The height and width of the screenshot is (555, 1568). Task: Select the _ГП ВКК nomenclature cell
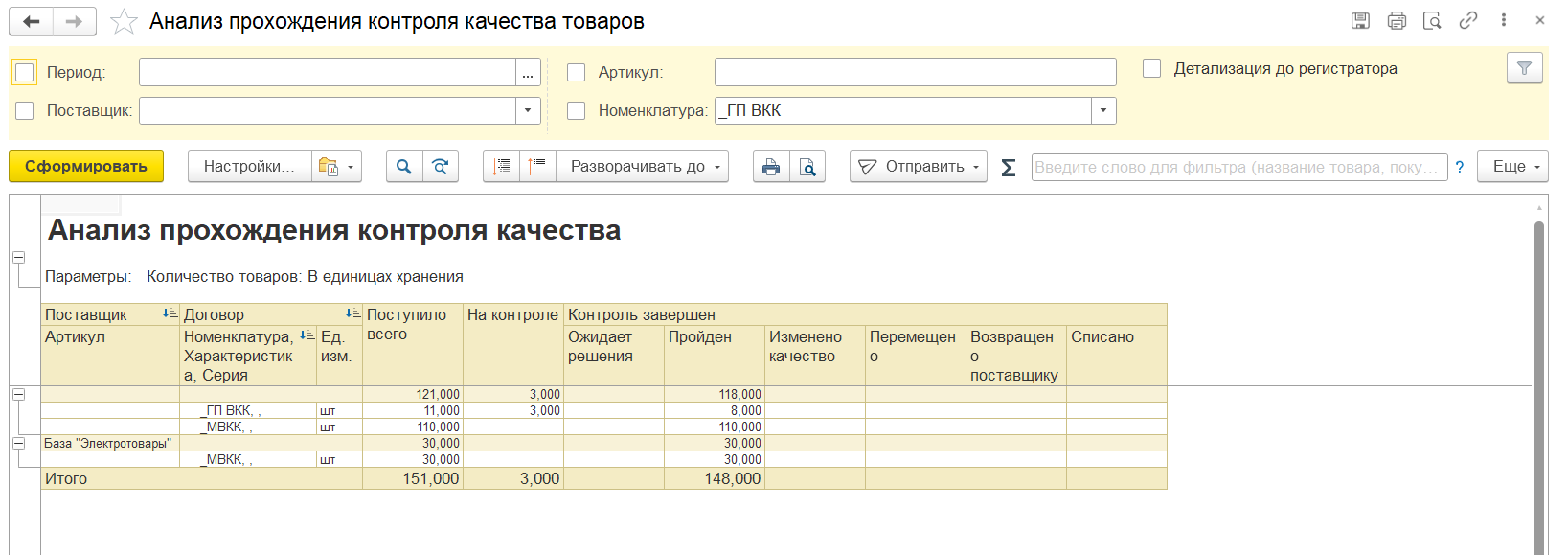tap(249, 410)
